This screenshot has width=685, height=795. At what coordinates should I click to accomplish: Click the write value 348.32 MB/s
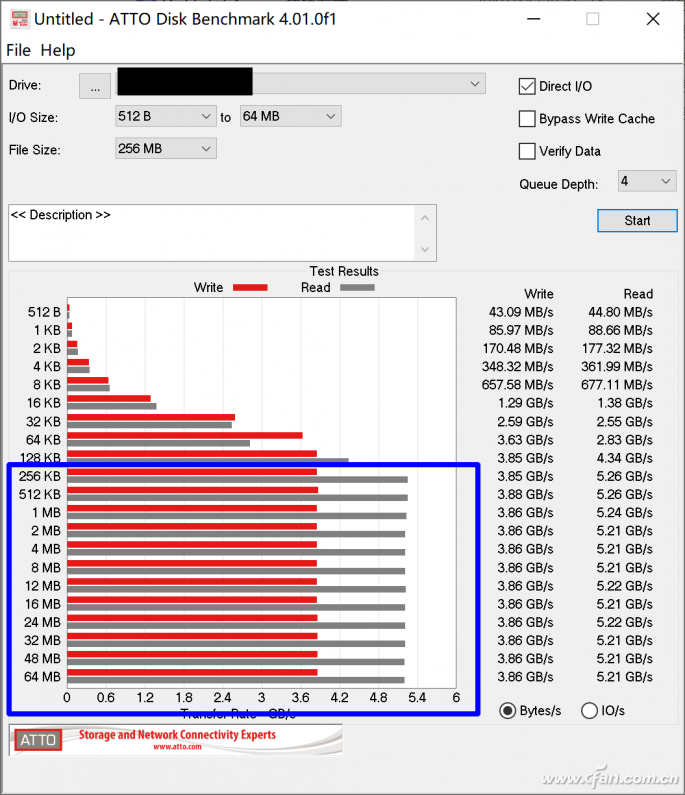pyautogui.click(x=517, y=367)
